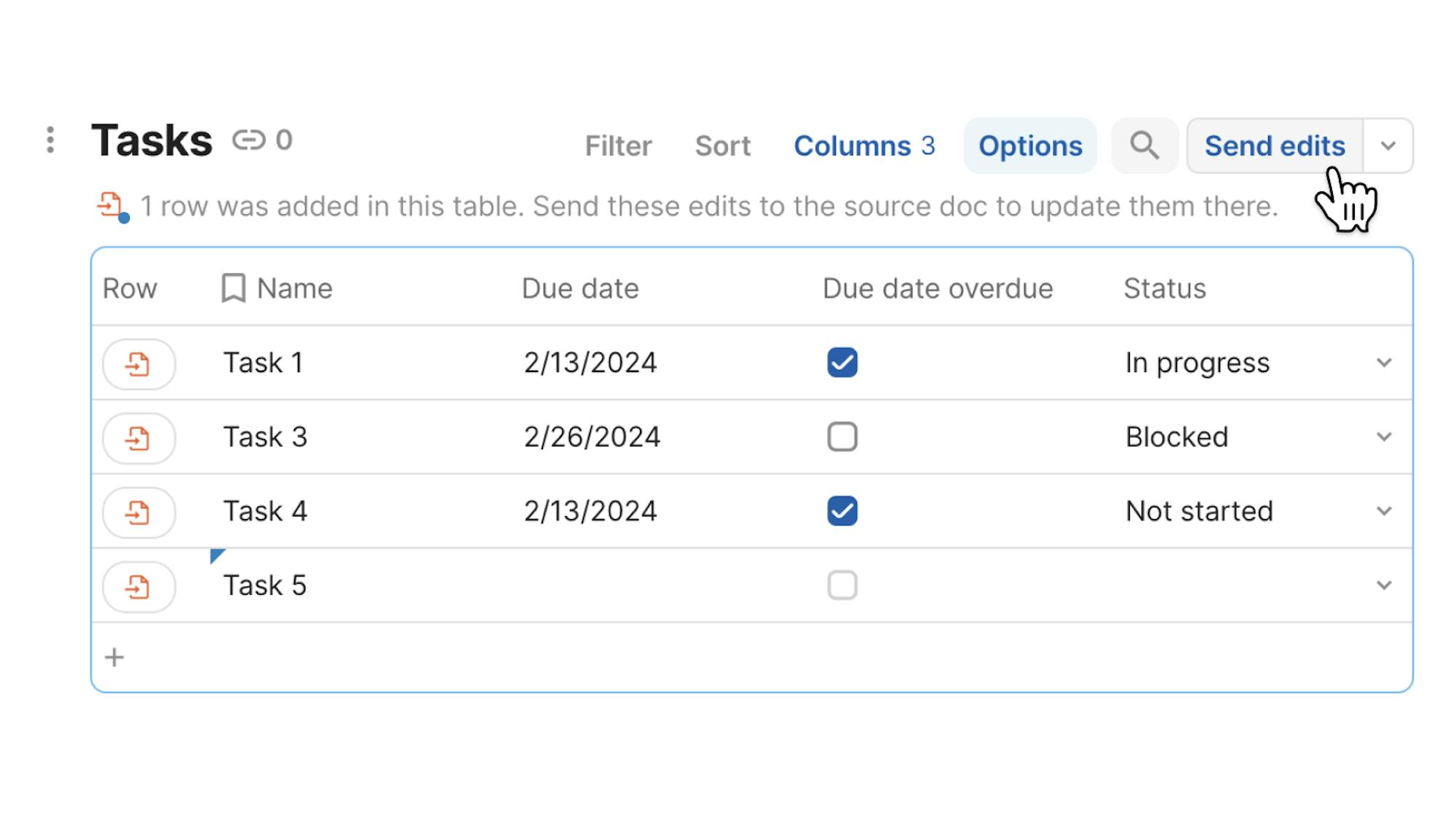
Task: Open the Columns 3 settings
Action: pyautogui.click(x=863, y=146)
